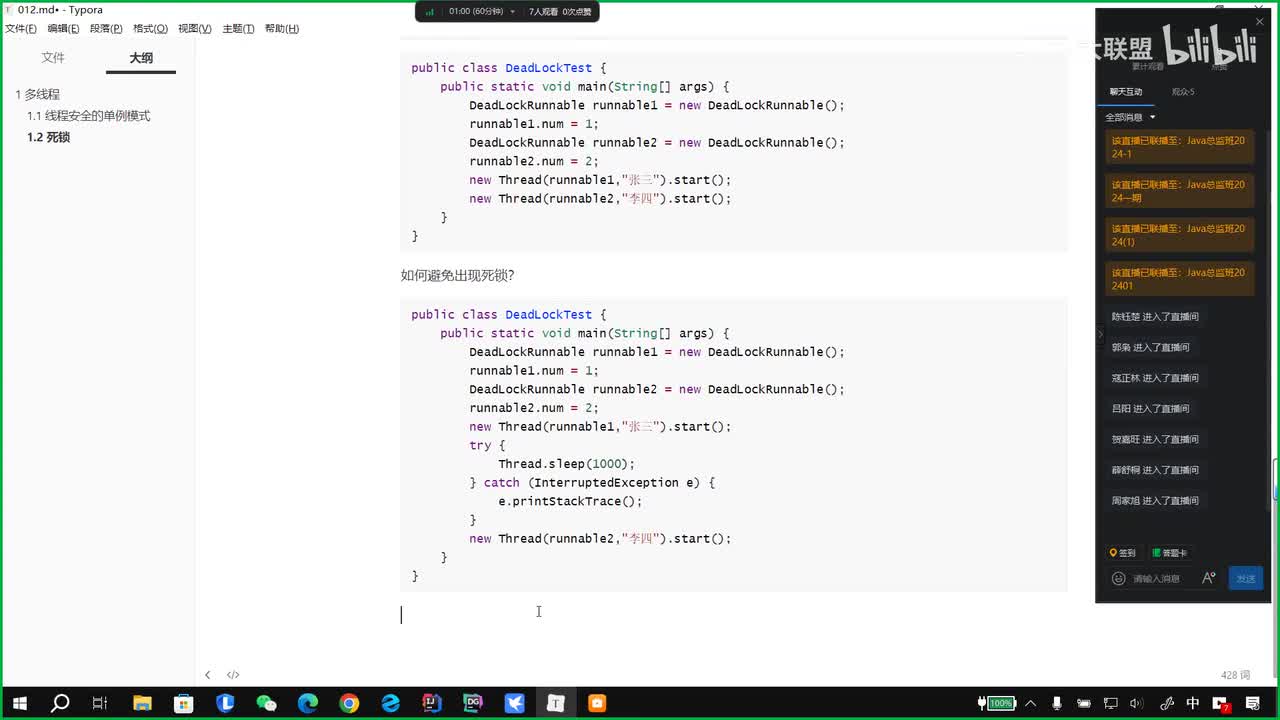Click the message linking to Java总监班2024一期
Viewport: 1280px width, 720px height.
click(1180, 191)
